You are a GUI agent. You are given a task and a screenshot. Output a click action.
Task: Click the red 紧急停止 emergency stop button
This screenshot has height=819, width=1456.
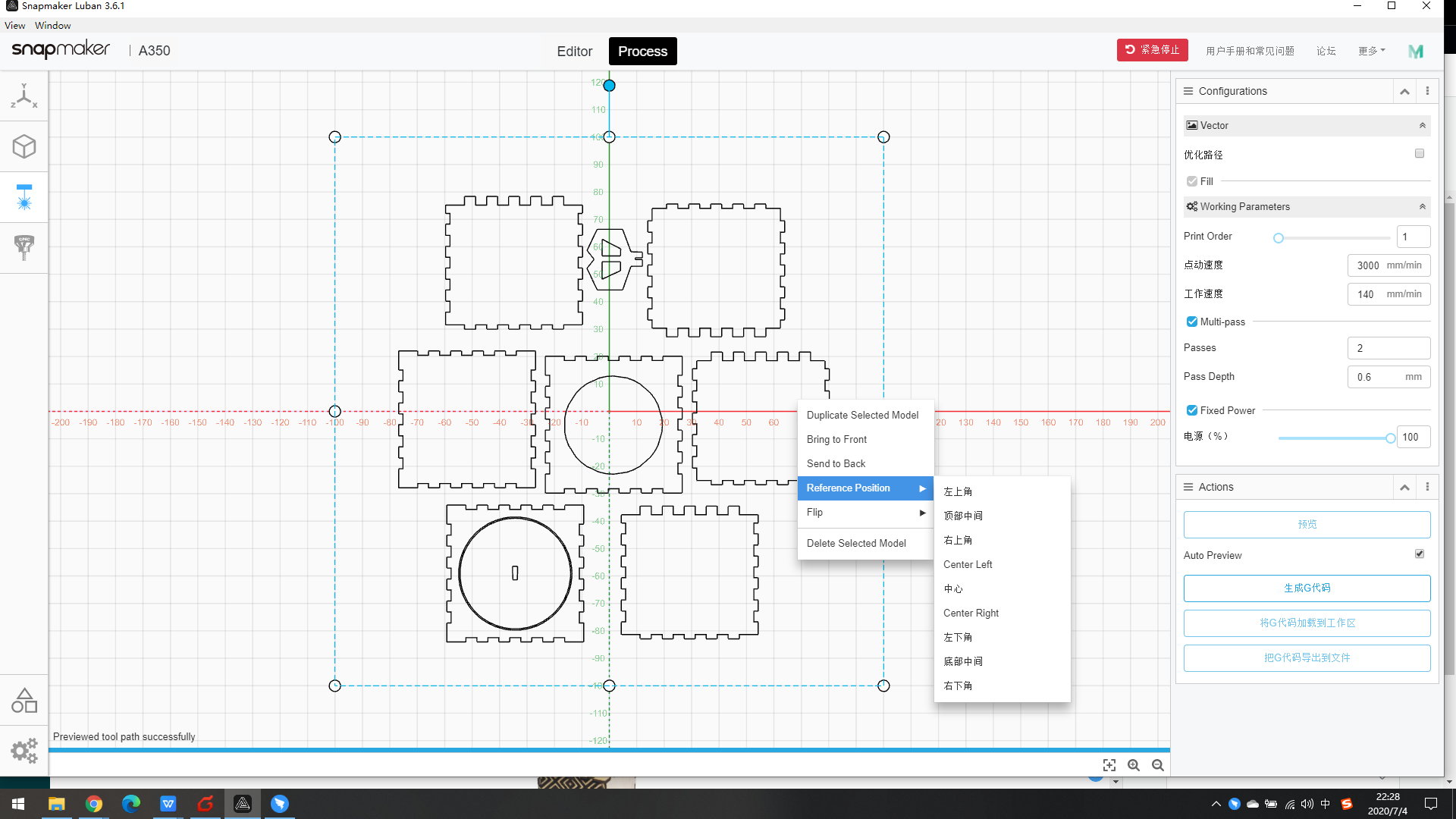(x=1152, y=50)
